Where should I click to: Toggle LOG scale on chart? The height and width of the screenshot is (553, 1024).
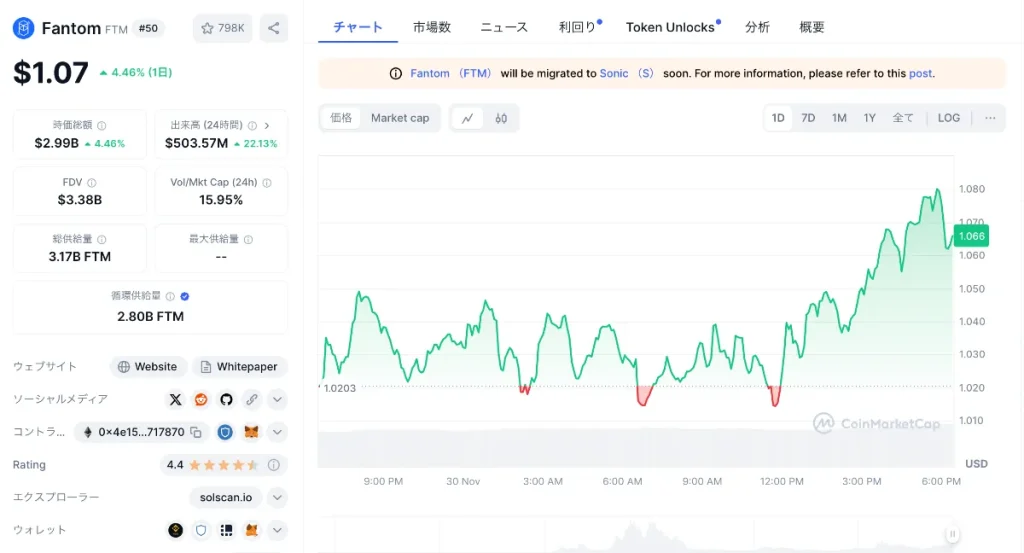[x=949, y=118]
